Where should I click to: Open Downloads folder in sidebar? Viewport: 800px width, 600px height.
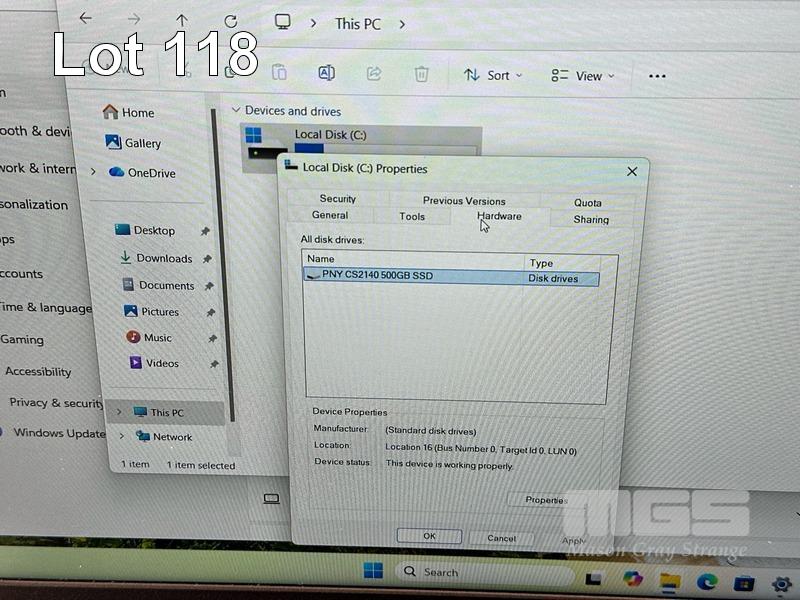[x=164, y=258]
